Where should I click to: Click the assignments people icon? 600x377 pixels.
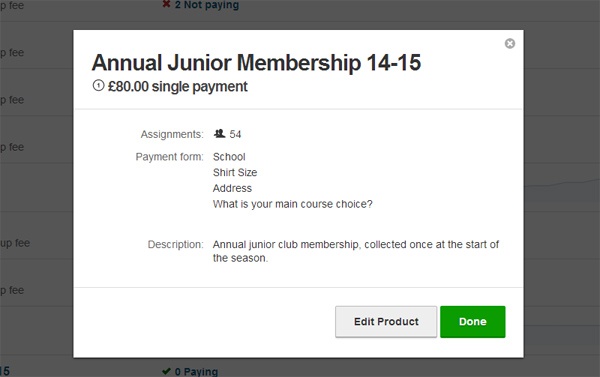(219, 134)
